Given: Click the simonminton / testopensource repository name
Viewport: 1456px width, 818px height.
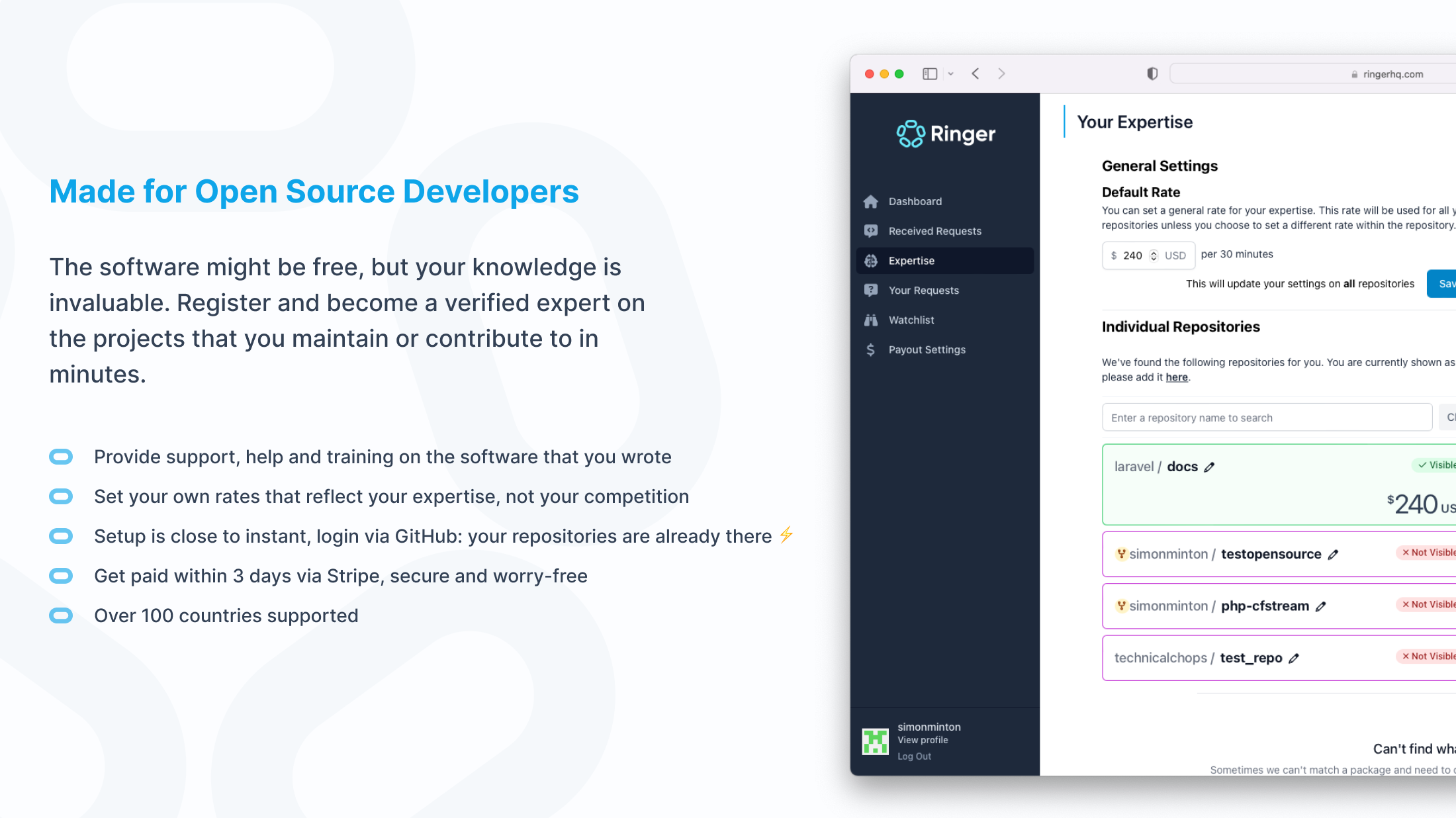Looking at the screenshot, I should click(1225, 554).
